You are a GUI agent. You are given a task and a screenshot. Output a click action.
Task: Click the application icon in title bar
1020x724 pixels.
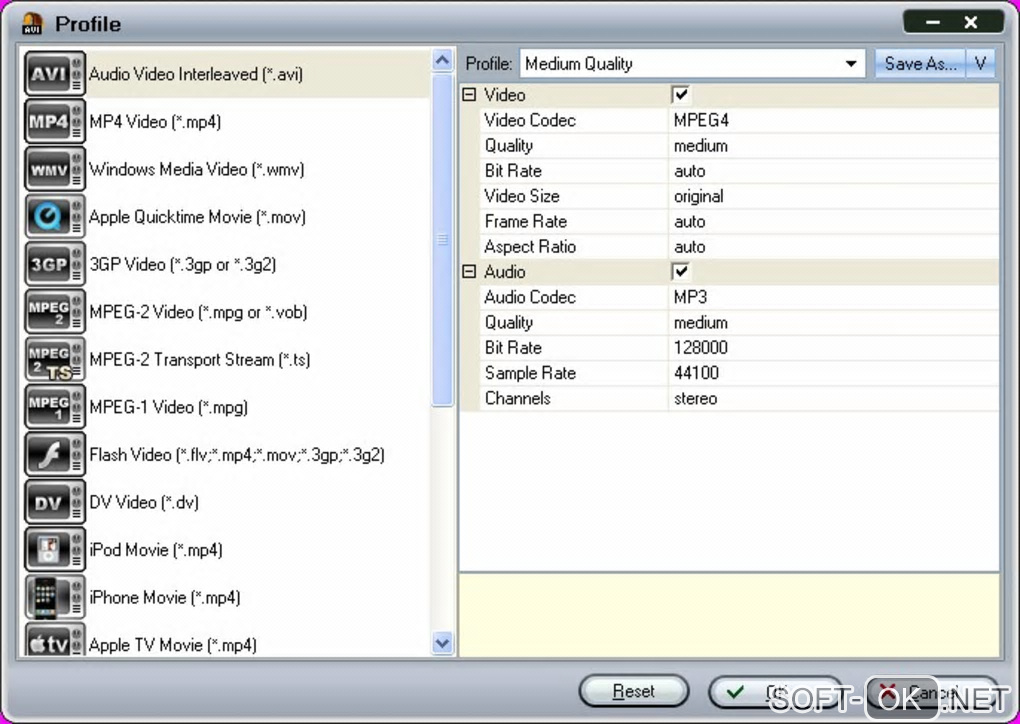32,24
